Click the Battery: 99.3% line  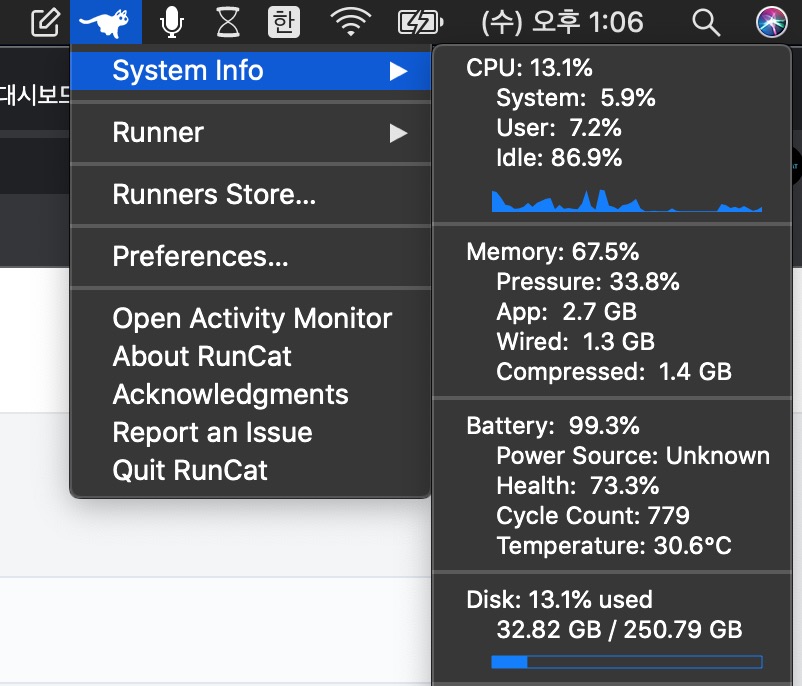(552, 426)
